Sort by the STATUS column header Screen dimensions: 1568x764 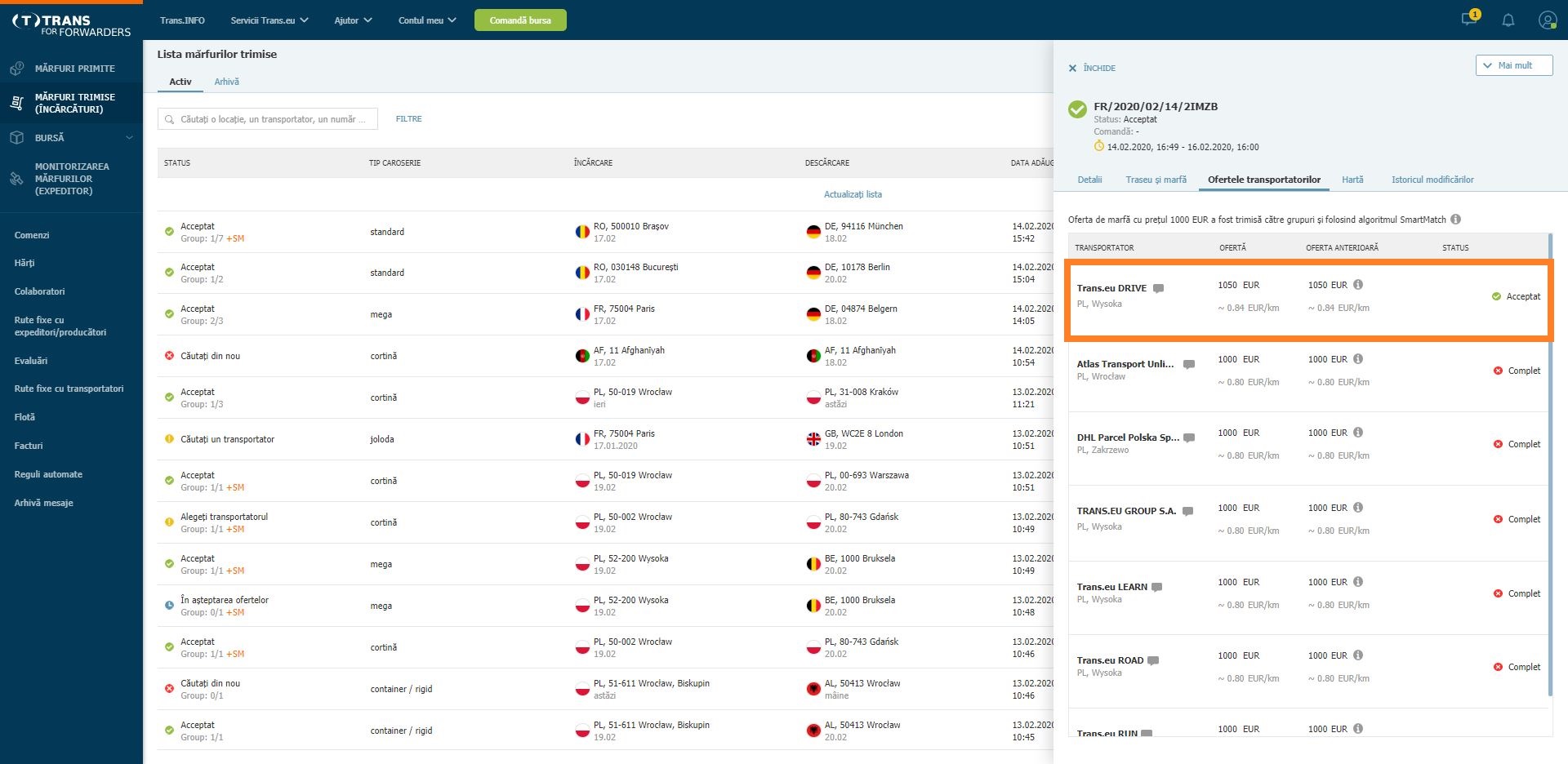(x=177, y=163)
